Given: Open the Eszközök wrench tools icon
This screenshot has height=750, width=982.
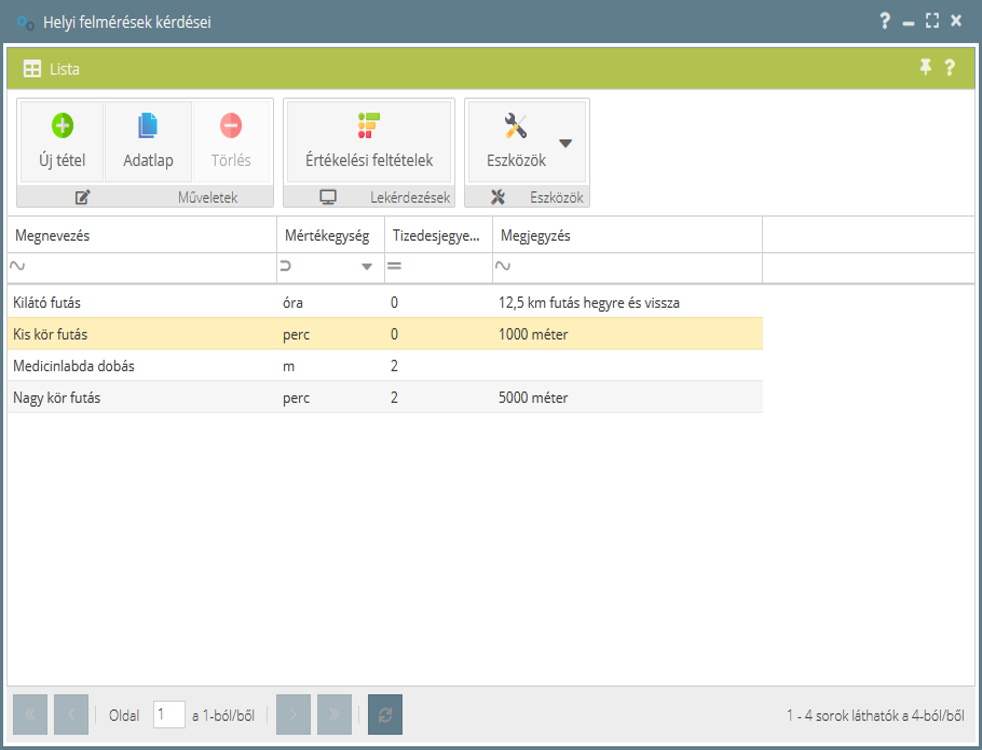Looking at the screenshot, I should coord(516,126).
